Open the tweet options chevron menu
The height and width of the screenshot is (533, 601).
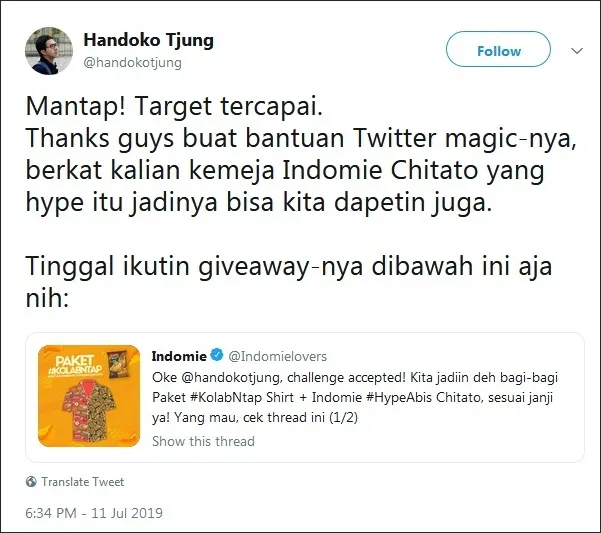pyautogui.click(x=577, y=51)
